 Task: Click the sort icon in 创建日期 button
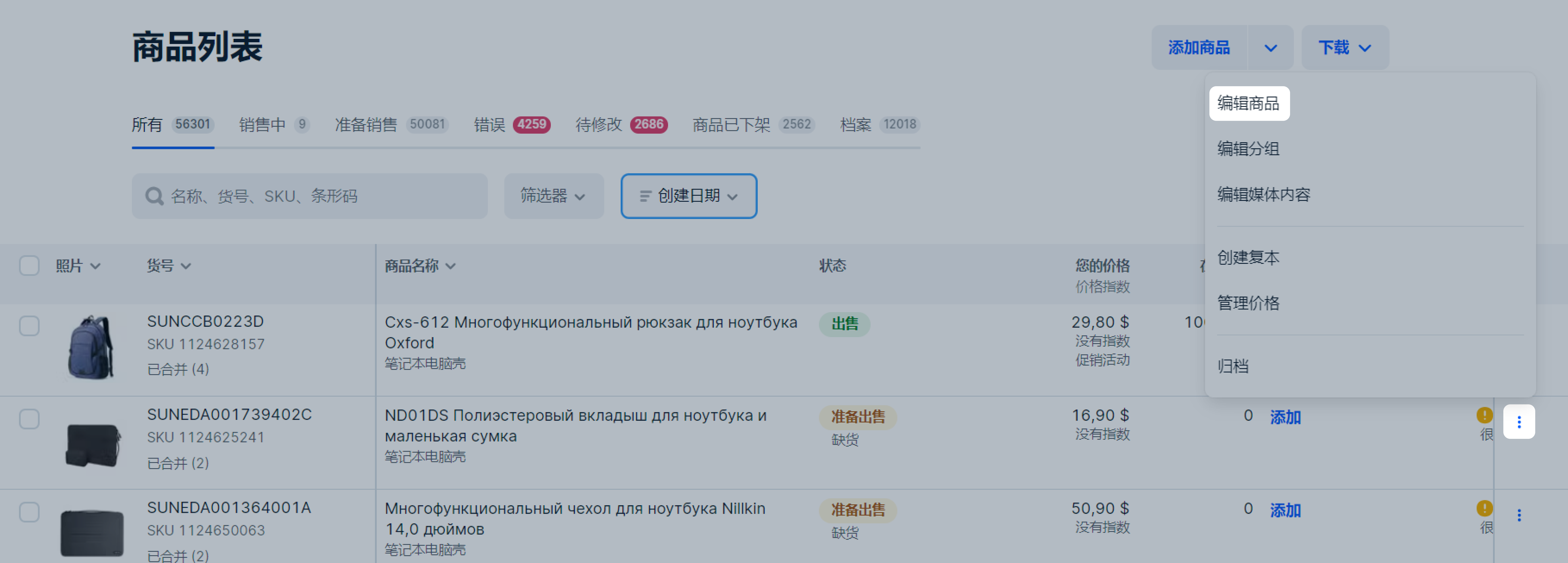click(x=645, y=196)
